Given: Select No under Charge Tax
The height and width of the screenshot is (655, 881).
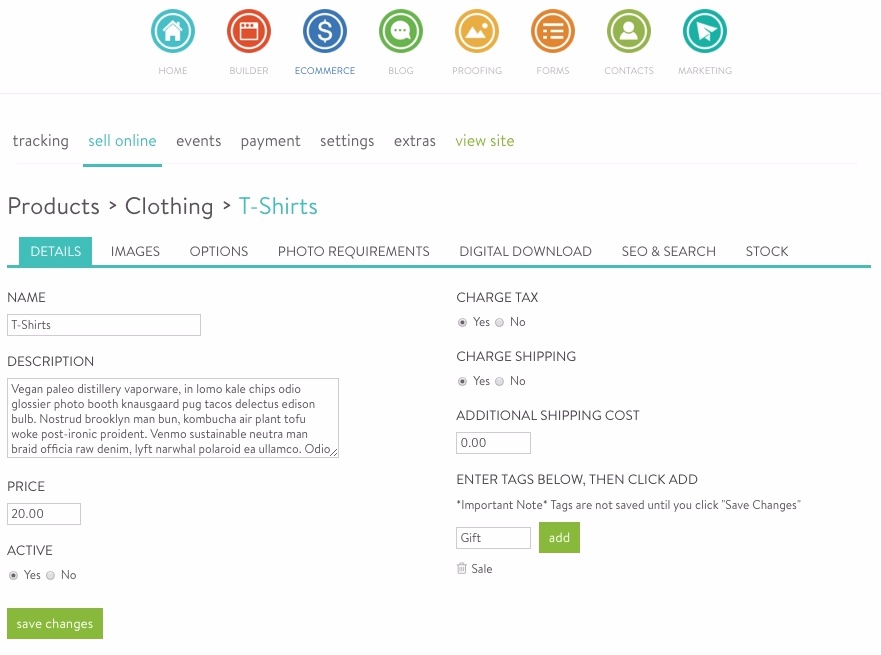Looking at the screenshot, I should (499, 322).
